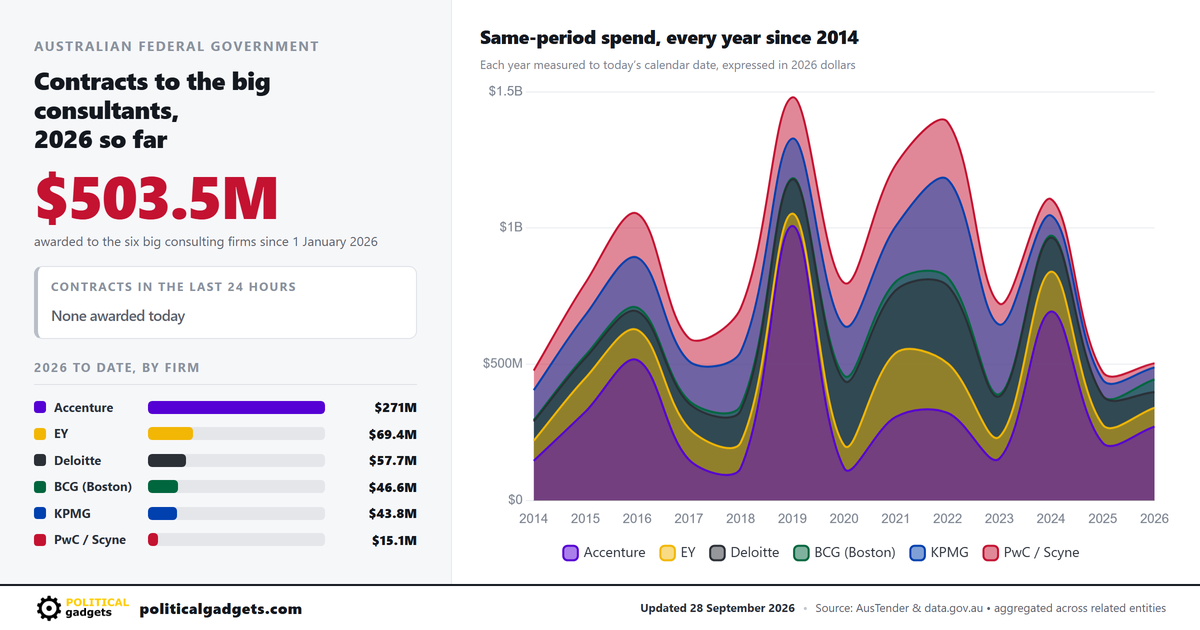This screenshot has width=1200, height=630.
Task: Click the green BCG (Boston) swatch in firm list
Action: (40, 487)
